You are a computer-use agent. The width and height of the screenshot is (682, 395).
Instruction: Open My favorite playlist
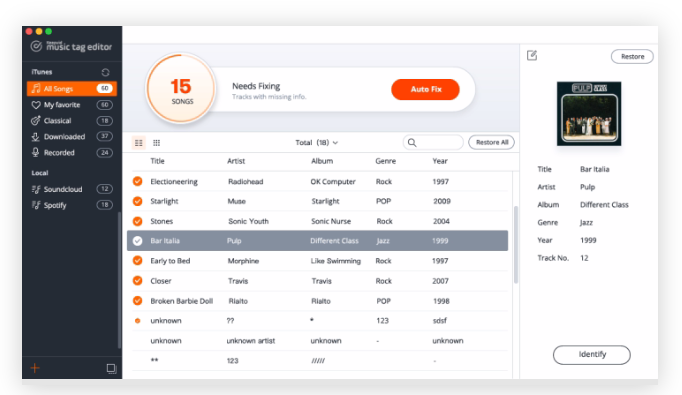coord(72,105)
